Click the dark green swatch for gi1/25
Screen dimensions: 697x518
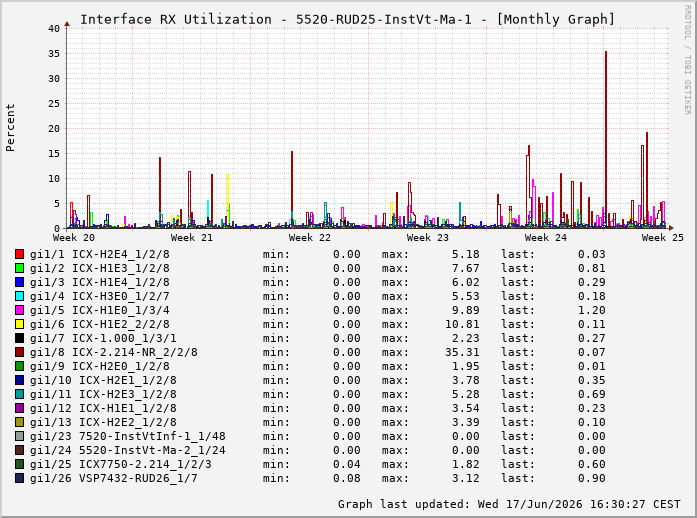click(19, 464)
